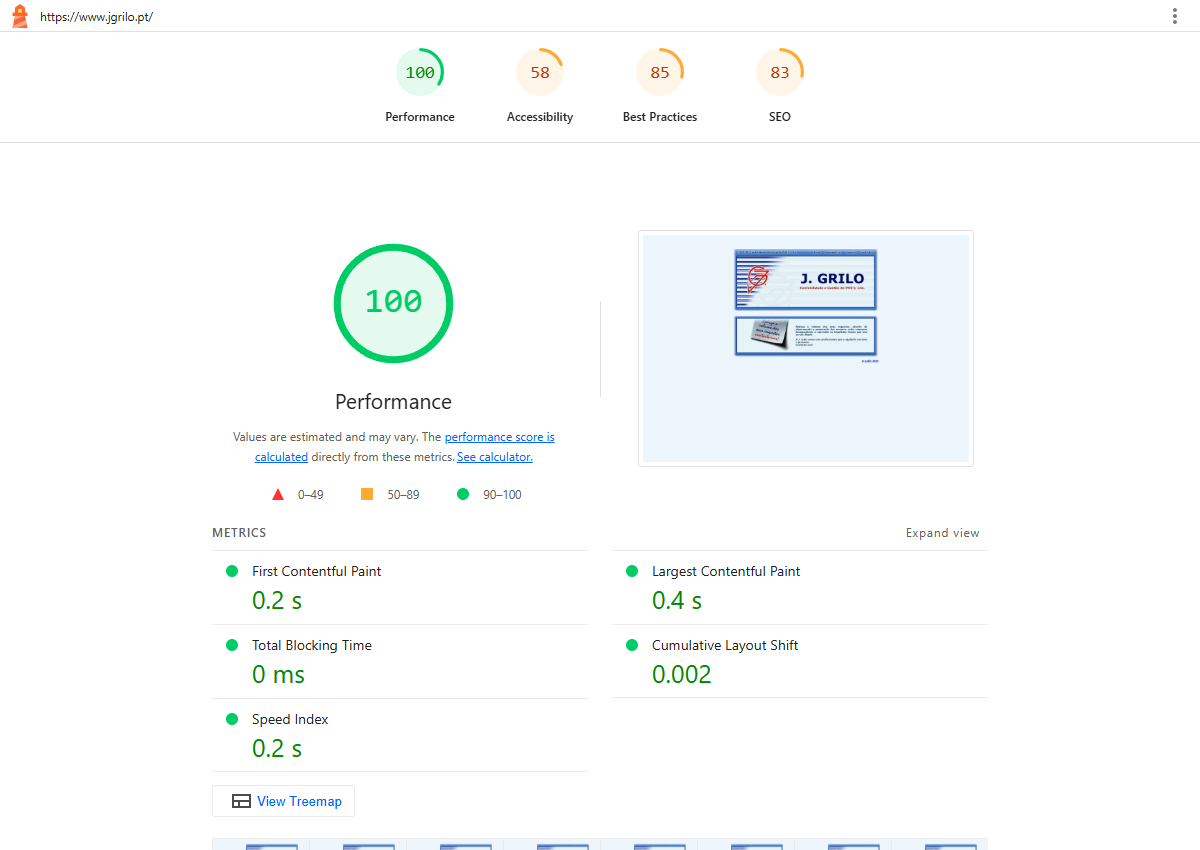This screenshot has width=1200, height=850.
Task: Click the first filmstrip thumbnail at bottom
Action: 261,844
